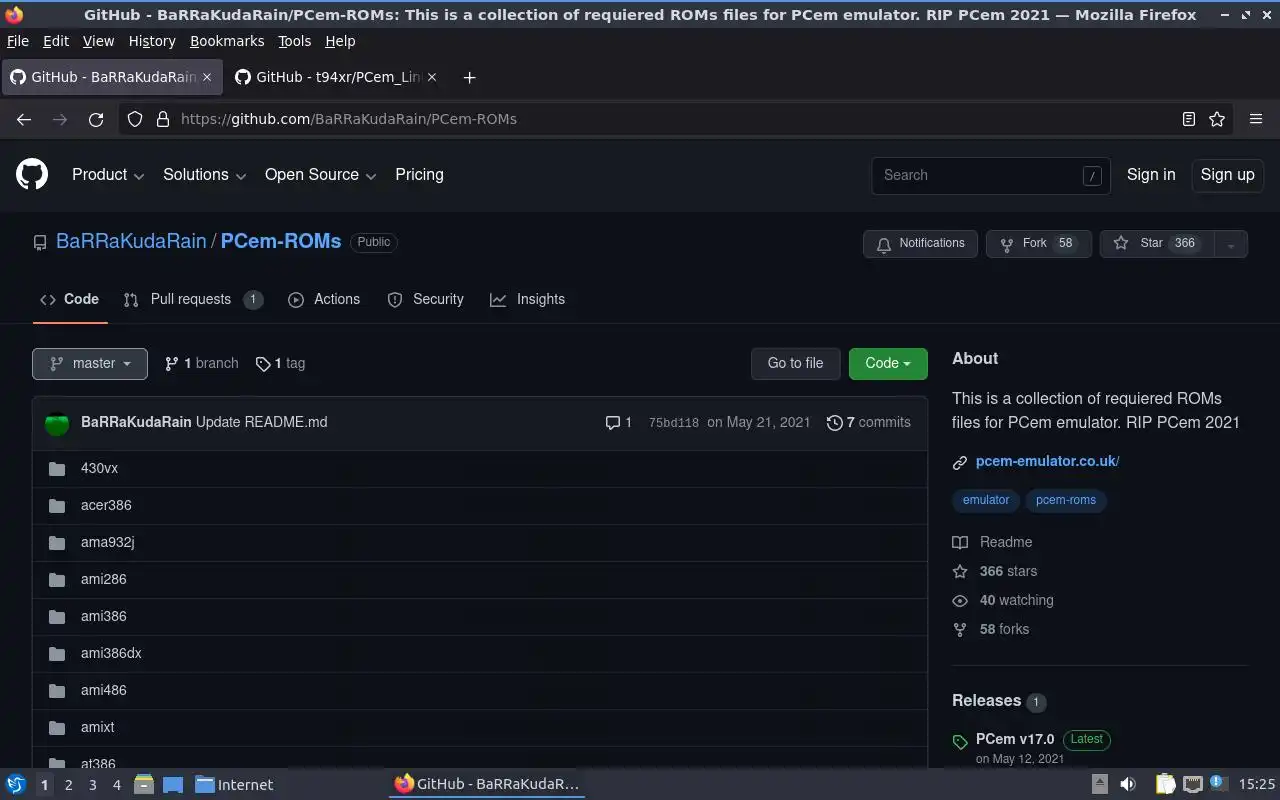This screenshot has height=800, width=1280.
Task: Open the star lists dropdown arrow
Action: click(x=1231, y=243)
